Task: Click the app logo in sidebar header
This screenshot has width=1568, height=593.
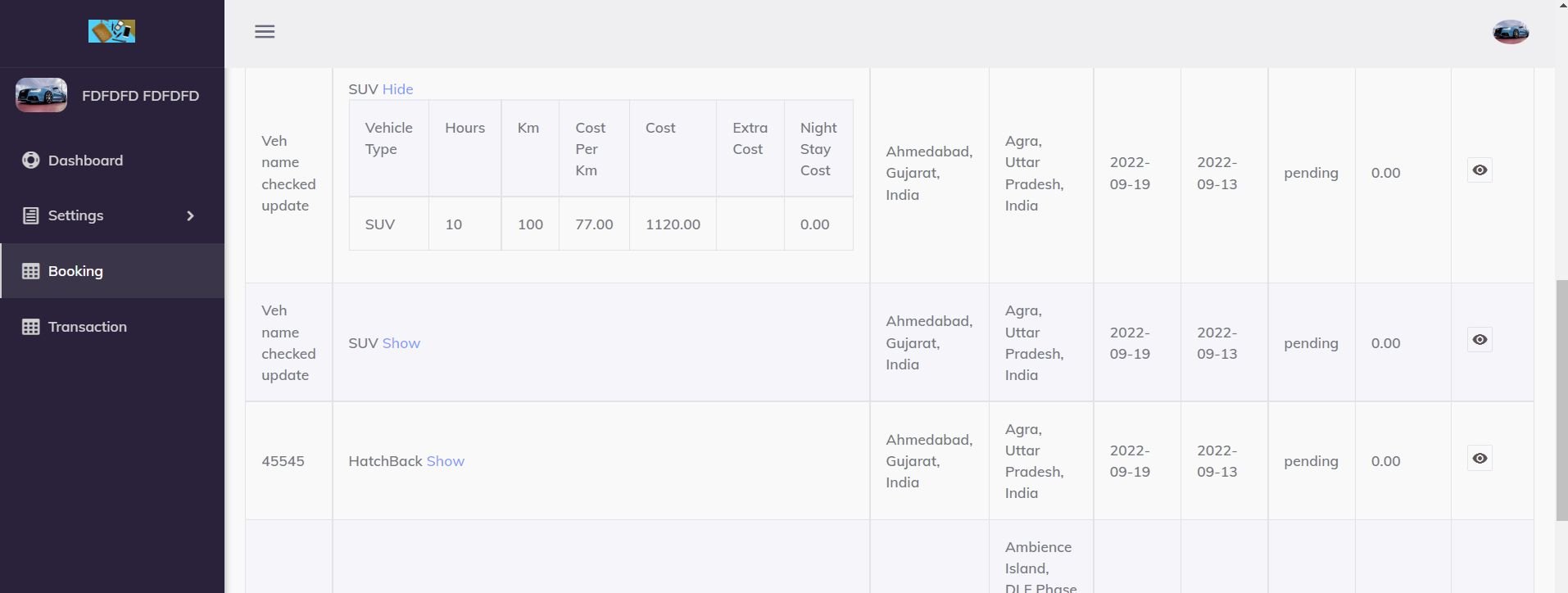Action: point(111,31)
